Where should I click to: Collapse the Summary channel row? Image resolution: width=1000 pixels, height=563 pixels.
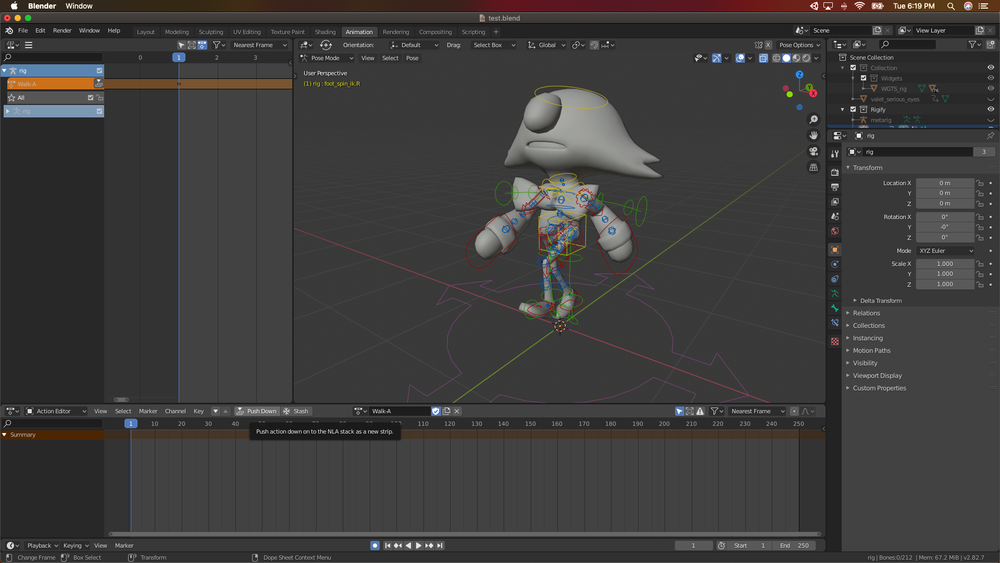pos(4,435)
